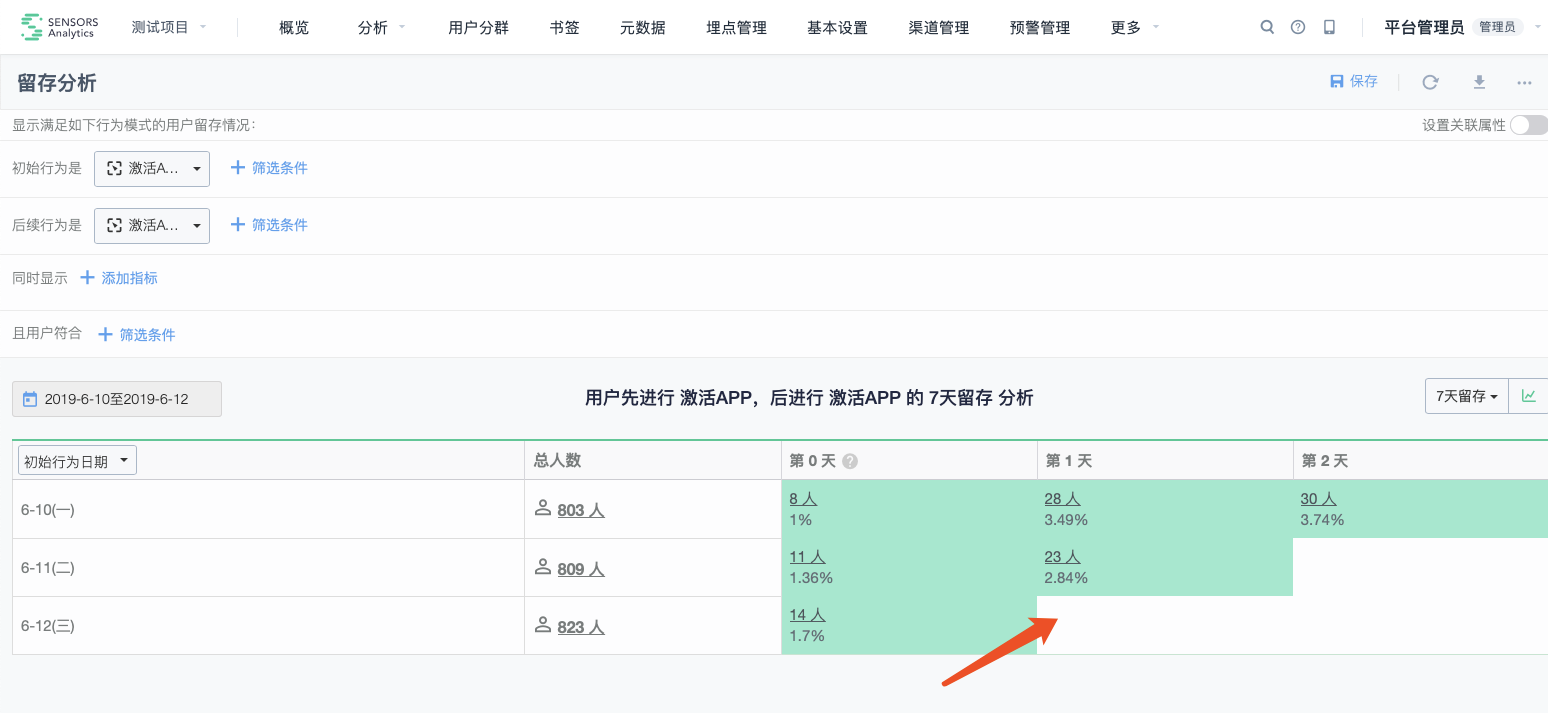Click the download icon in the page header
1548x713 pixels.
click(x=1479, y=82)
